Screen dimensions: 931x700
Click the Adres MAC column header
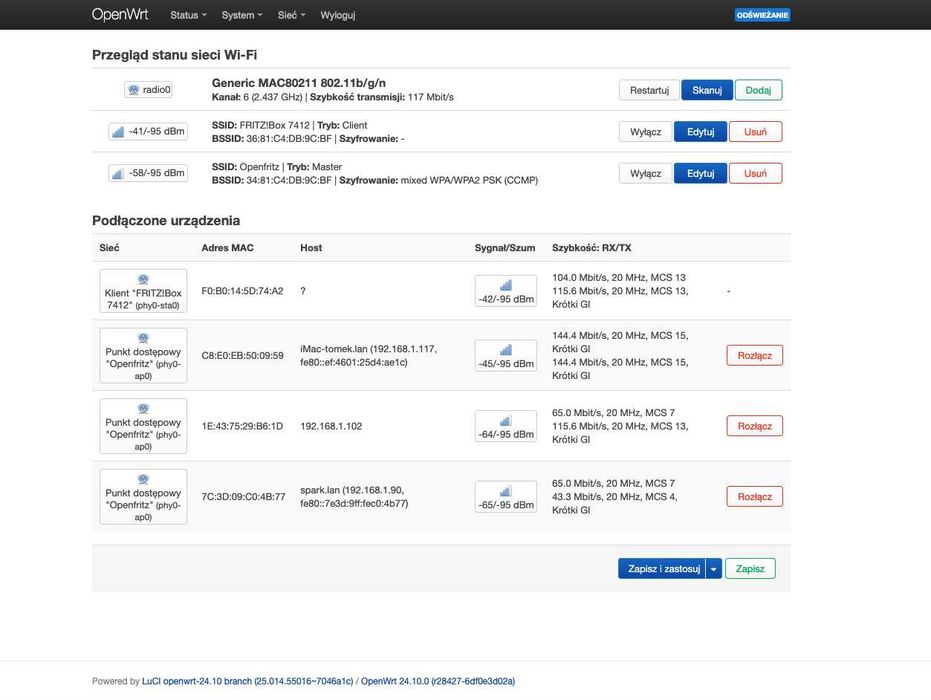(227, 248)
